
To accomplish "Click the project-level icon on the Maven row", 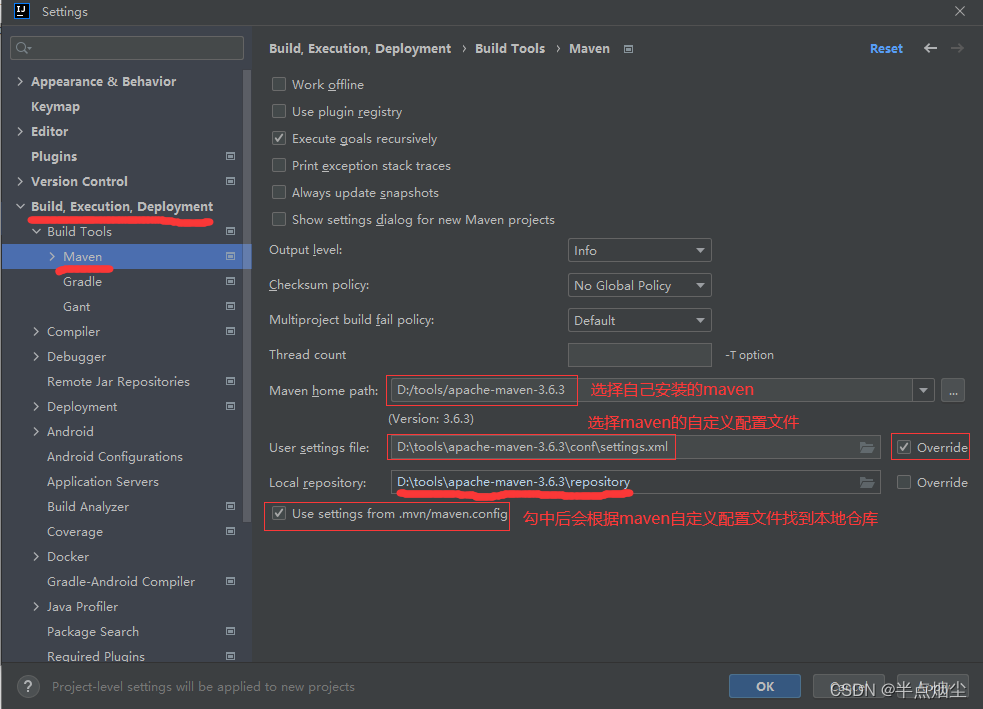I will pyautogui.click(x=231, y=256).
